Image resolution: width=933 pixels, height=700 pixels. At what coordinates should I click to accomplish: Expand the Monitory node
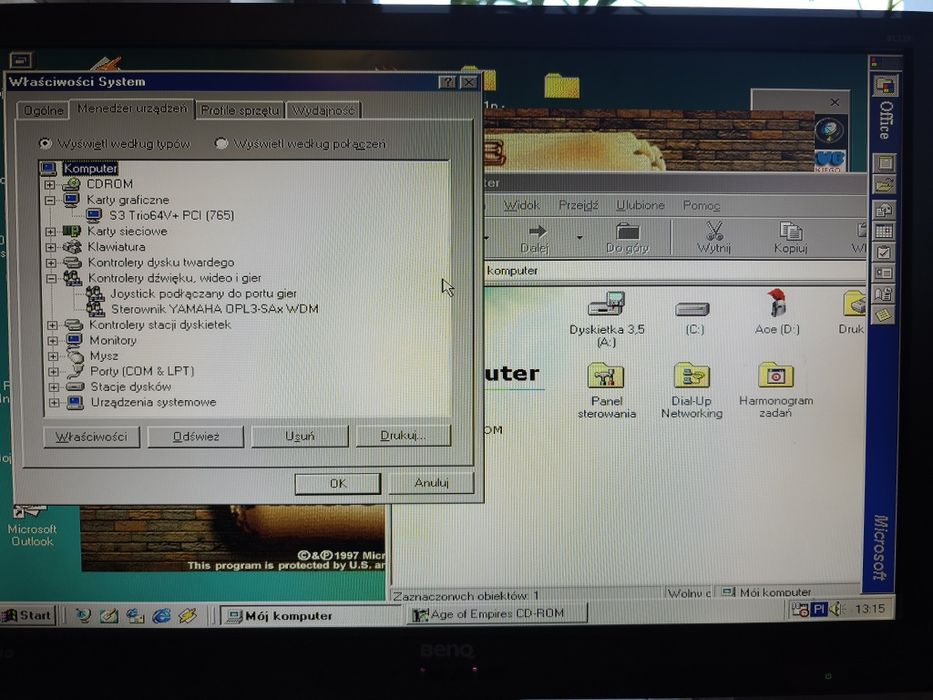[x=53, y=340]
